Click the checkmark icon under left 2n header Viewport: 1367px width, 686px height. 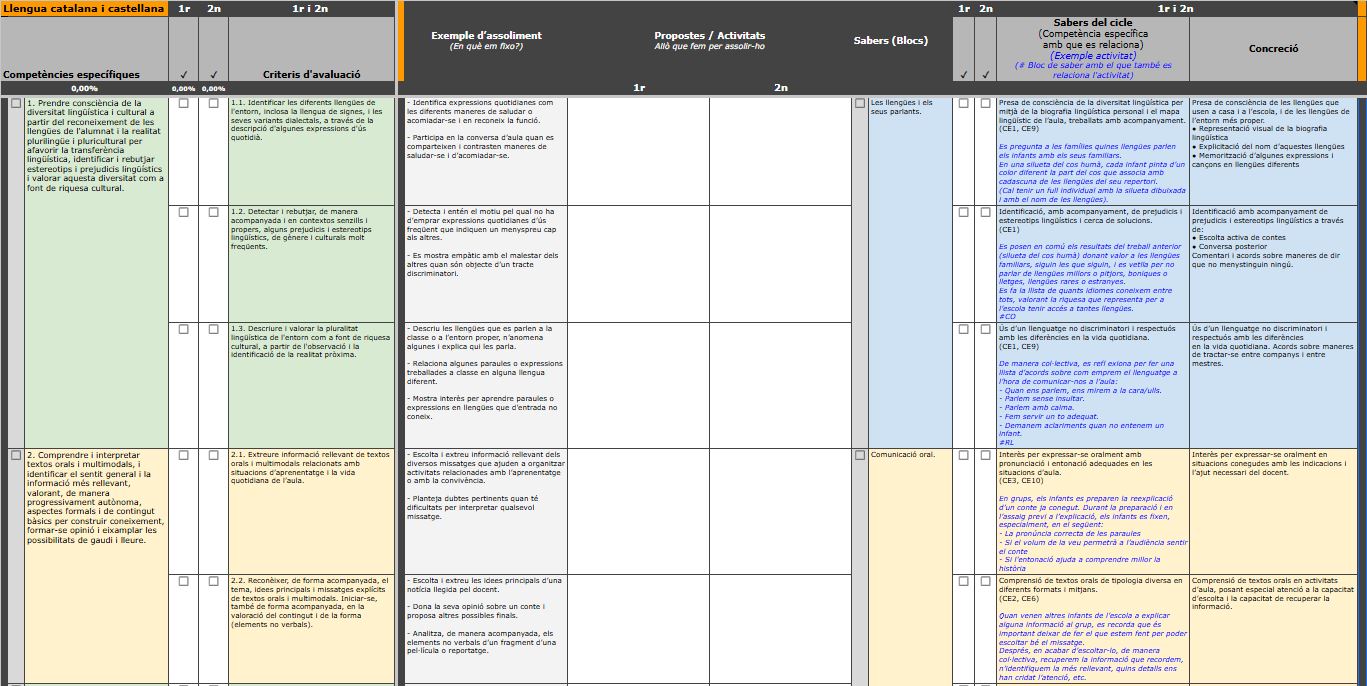coord(213,74)
